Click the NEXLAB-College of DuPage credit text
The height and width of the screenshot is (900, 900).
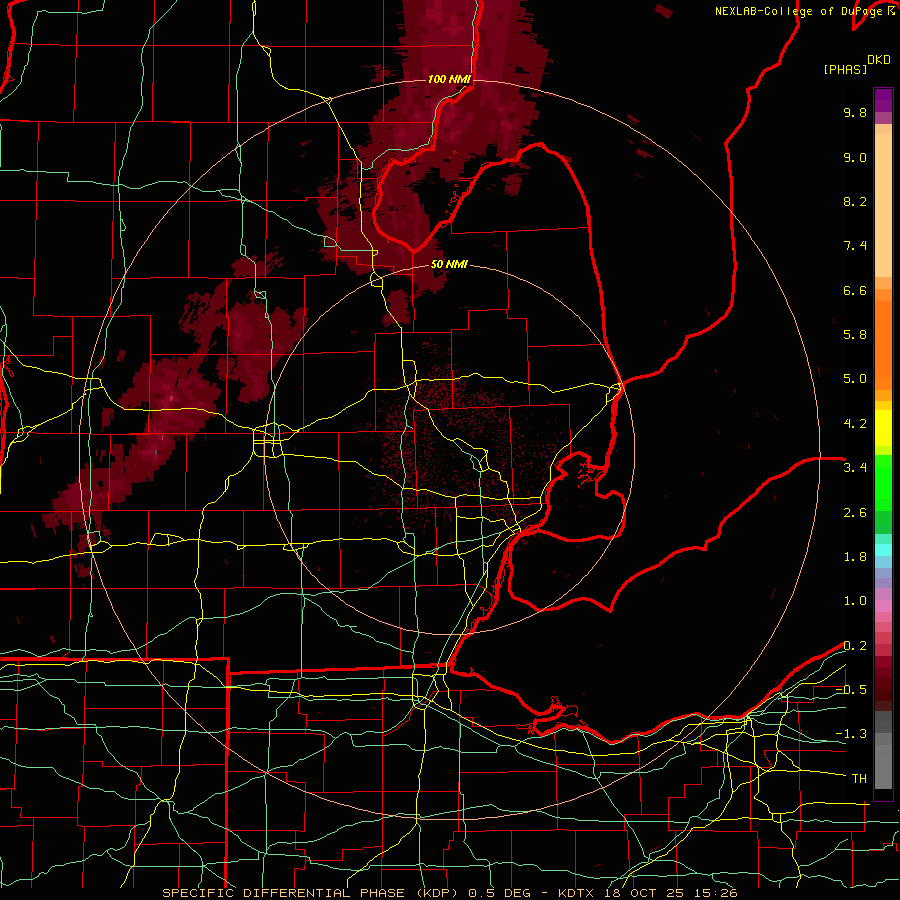coord(800,11)
